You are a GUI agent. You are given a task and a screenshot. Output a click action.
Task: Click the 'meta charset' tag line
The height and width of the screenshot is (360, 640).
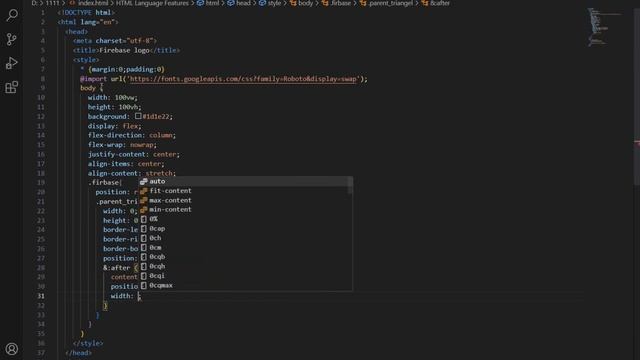pyautogui.click(x=115, y=41)
